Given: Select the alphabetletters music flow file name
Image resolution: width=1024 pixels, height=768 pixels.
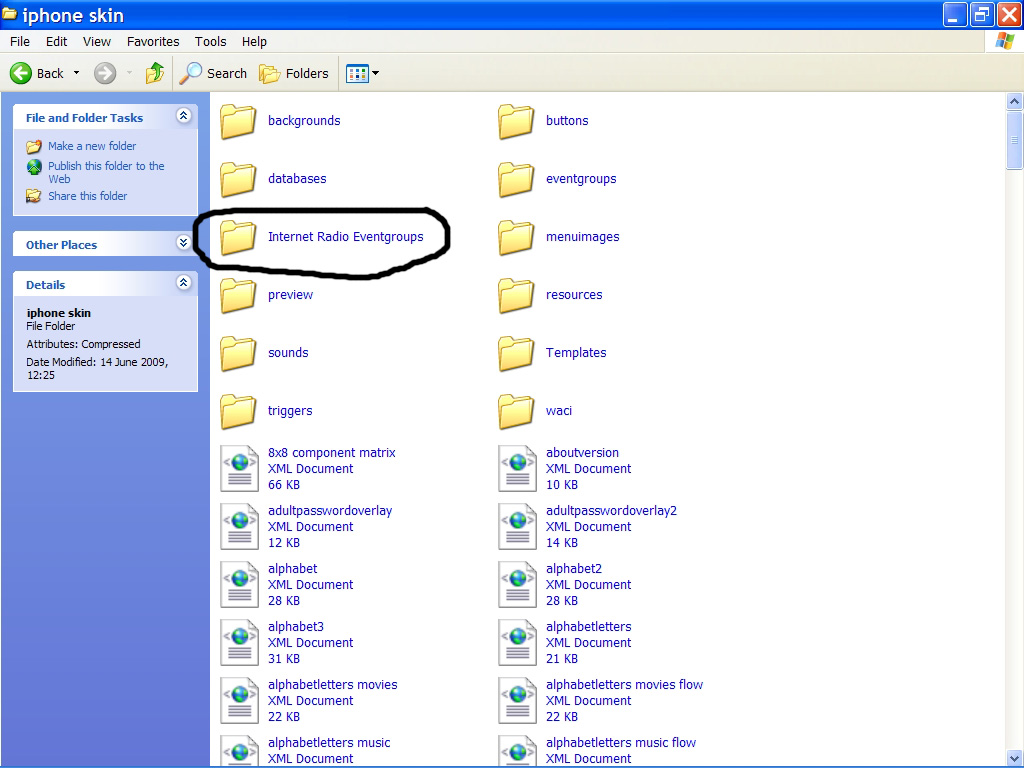Looking at the screenshot, I should pos(621,743).
